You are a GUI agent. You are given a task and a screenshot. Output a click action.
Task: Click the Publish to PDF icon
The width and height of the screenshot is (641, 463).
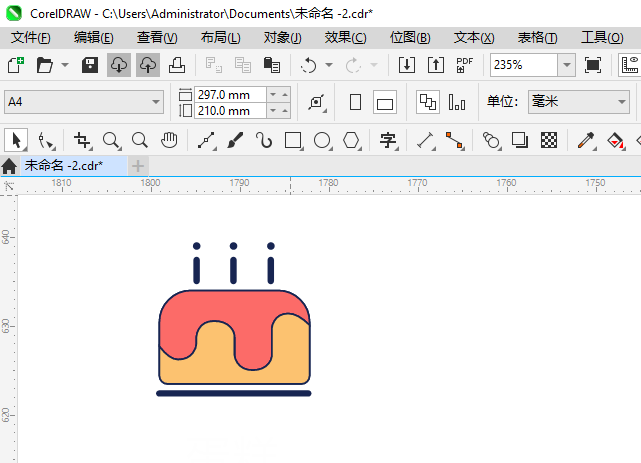pyautogui.click(x=464, y=65)
